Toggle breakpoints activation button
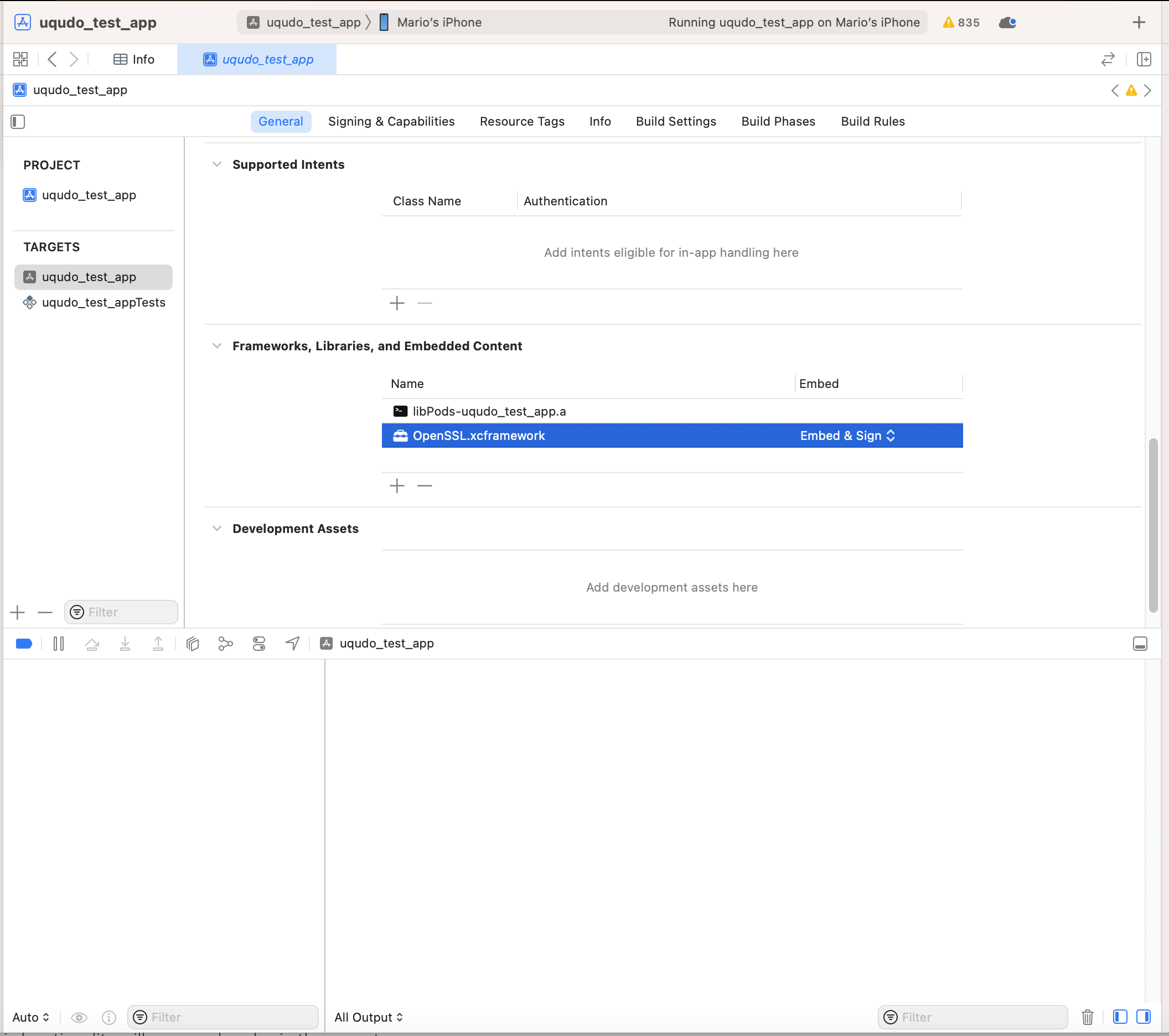The height and width of the screenshot is (1036, 1169). pyautogui.click(x=24, y=644)
